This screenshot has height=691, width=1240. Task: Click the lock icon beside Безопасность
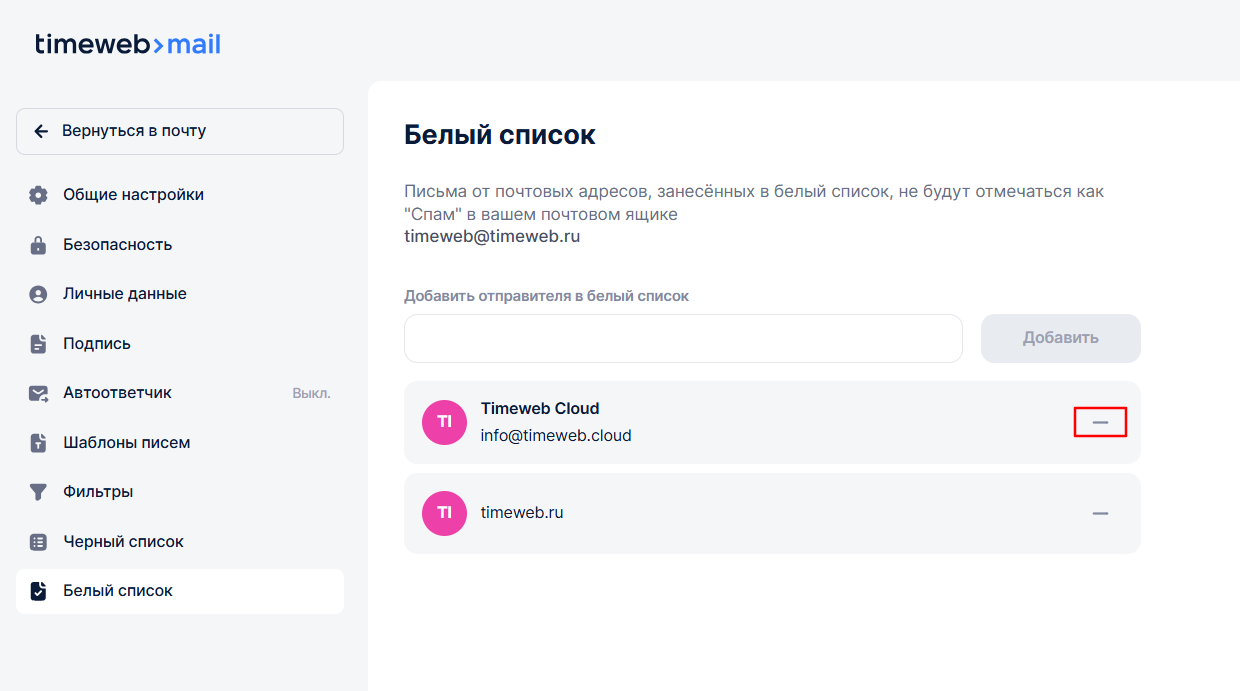pyautogui.click(x=38, y=245)
